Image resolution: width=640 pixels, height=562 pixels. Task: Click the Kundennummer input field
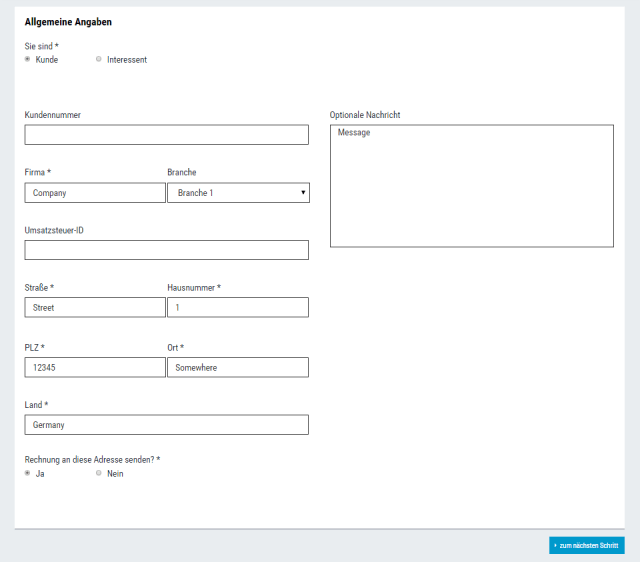[166, 135]
